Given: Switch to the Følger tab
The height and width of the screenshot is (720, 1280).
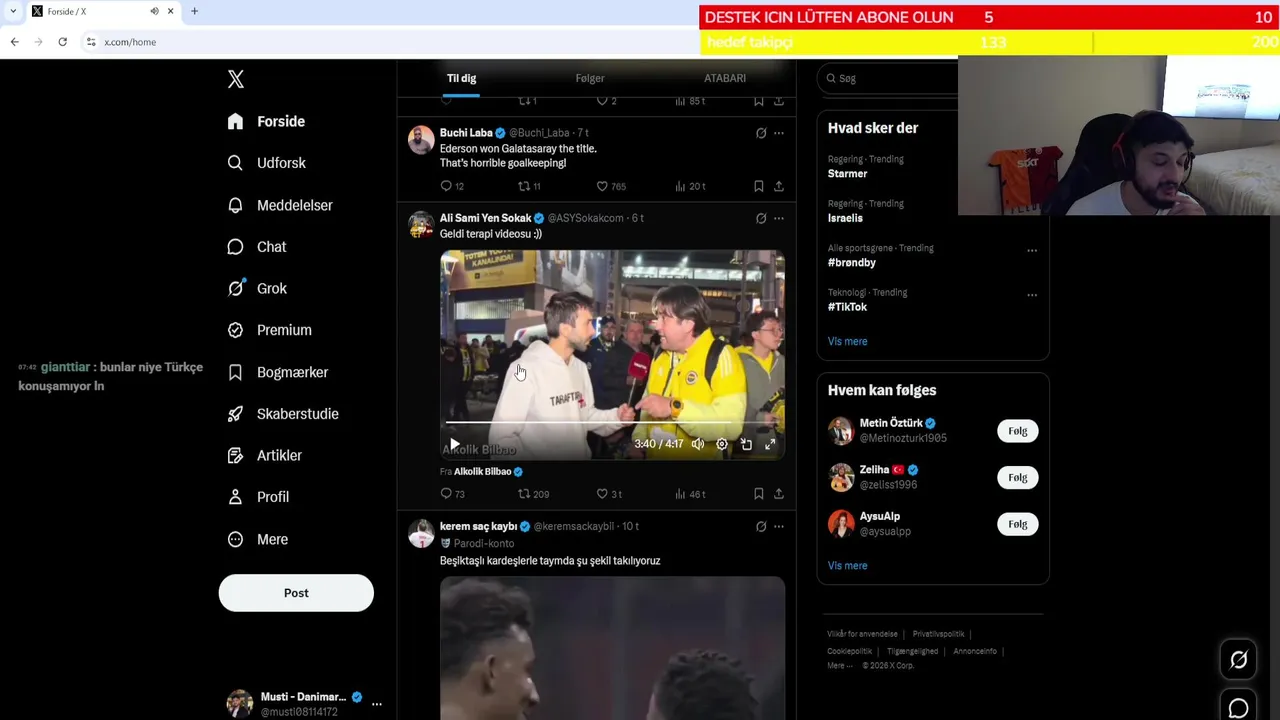Looking at the screenshot, I should click(590, 78).
